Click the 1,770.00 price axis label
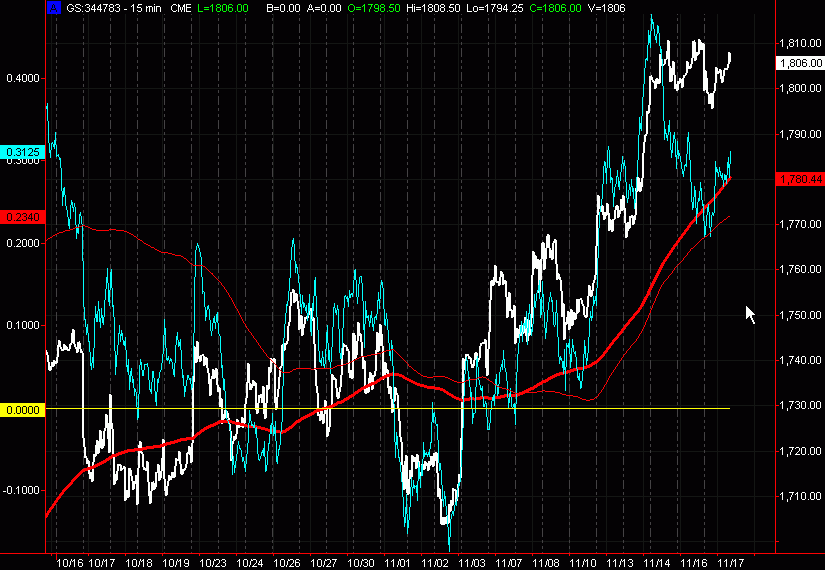Image resolution: width=825 pixels, height=570 pixels. click(x=800, y=224)
